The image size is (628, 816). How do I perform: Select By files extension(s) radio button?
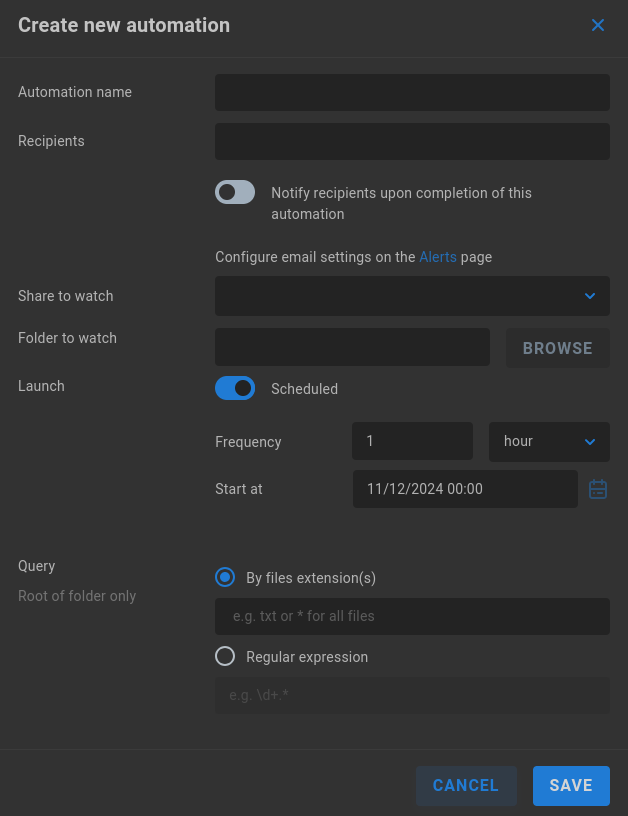225,578
